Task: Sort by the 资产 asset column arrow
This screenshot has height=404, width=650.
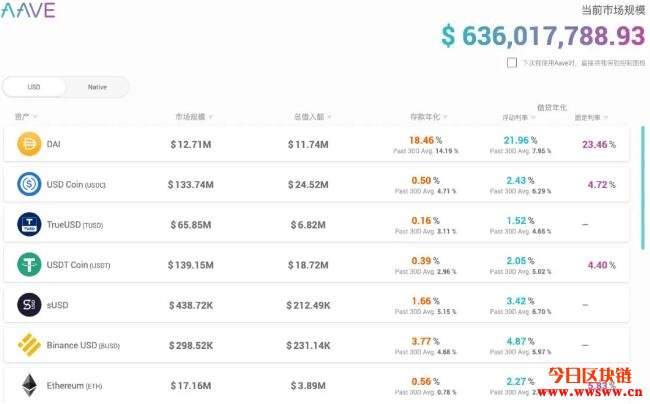Action: point(35,117)
